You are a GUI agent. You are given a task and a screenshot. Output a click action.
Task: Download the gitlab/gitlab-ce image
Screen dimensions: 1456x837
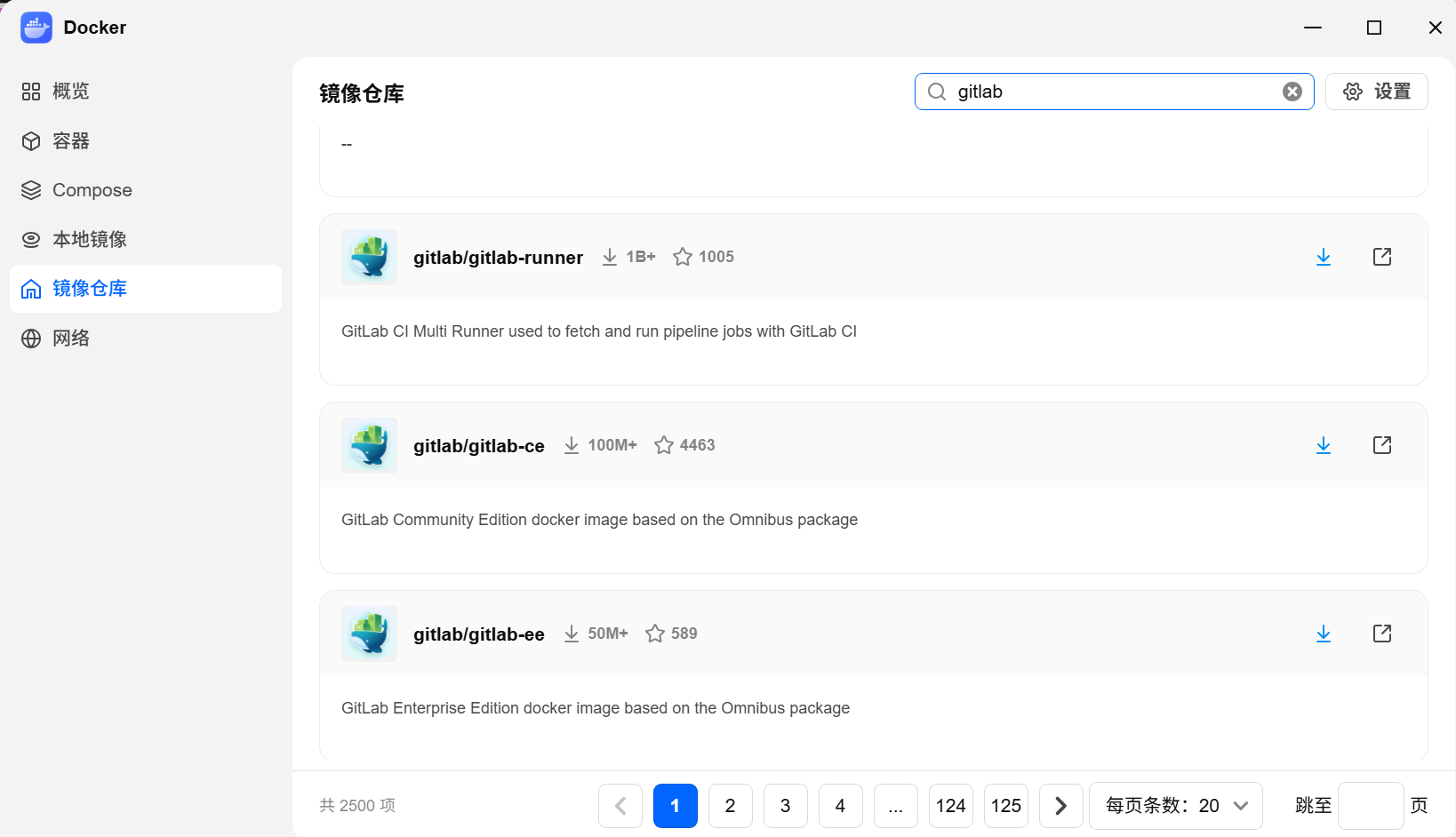coord(1324,445)
